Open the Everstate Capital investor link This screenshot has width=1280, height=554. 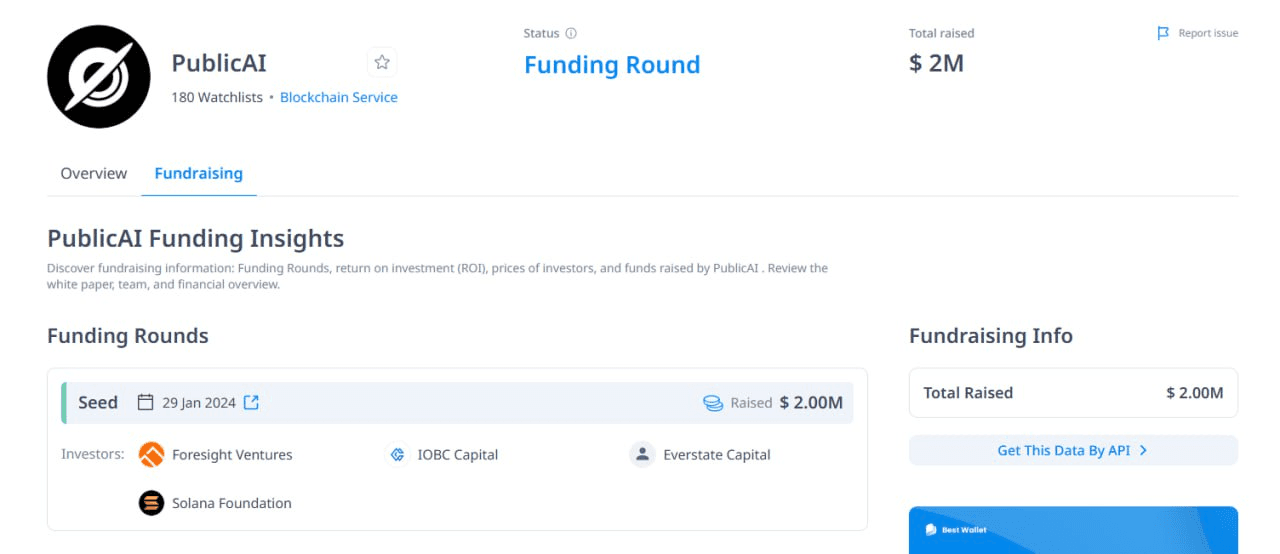click(717, 454)
